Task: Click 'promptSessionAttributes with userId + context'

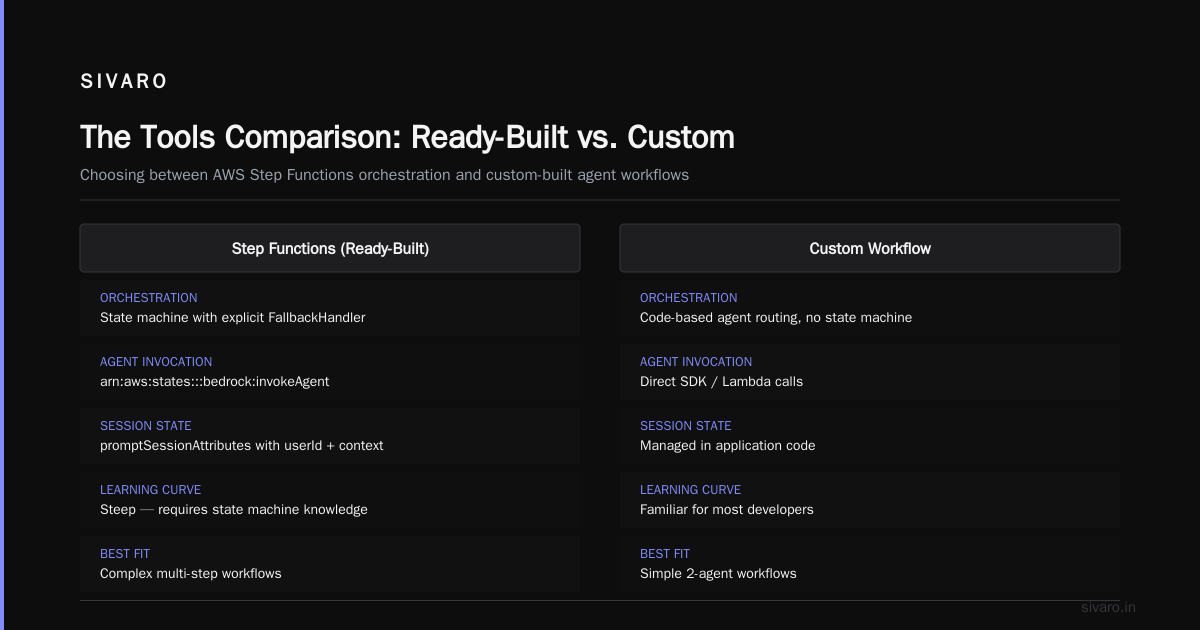Action: [x=242, y=446]
